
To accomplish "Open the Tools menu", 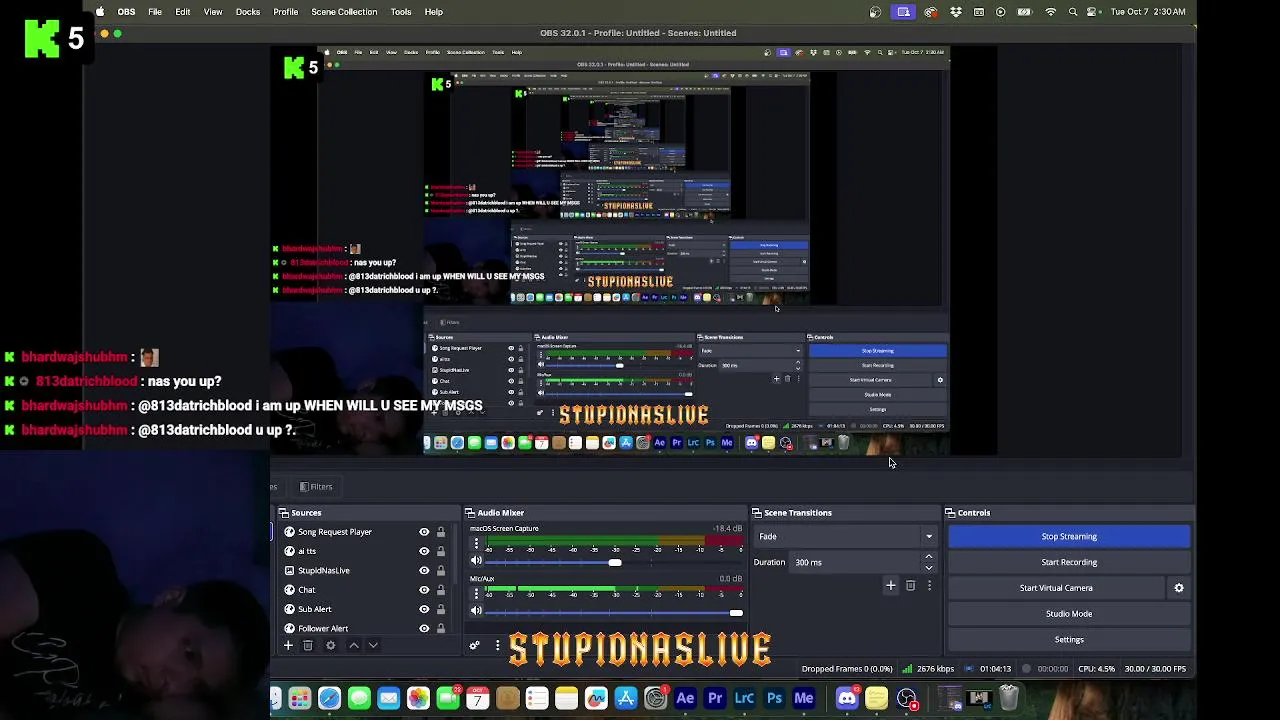I will (401, 12).
